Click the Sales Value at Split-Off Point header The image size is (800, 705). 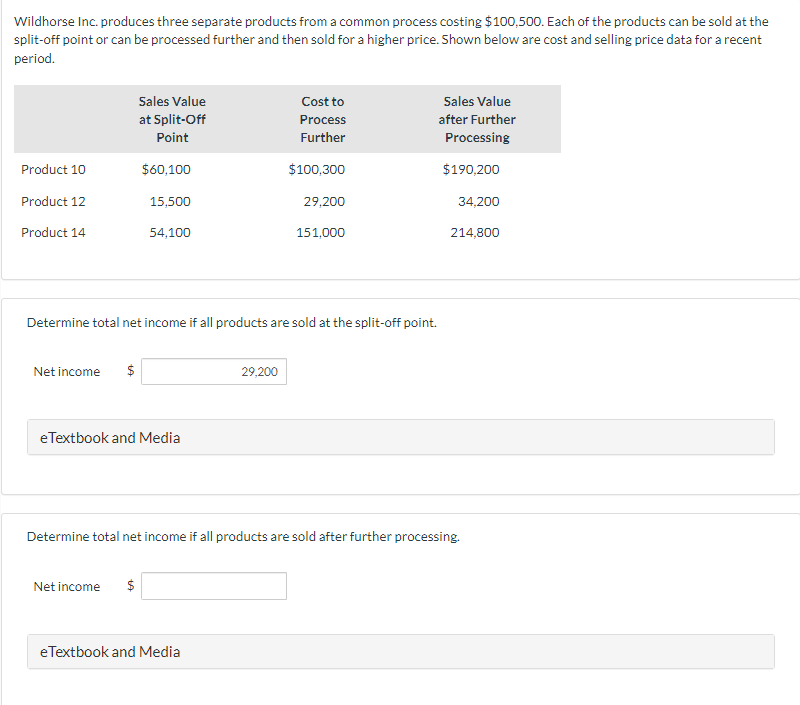[172, 119]
